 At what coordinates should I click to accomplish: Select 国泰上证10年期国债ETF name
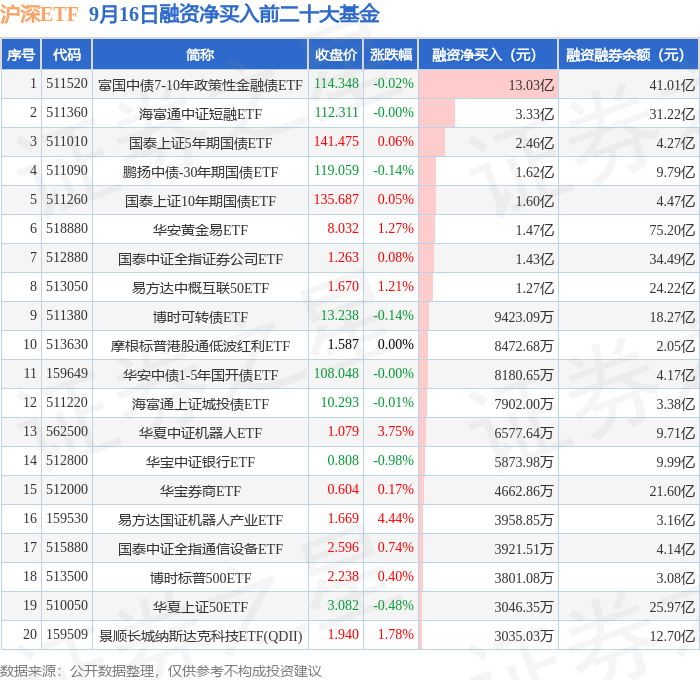[x=200, y=201]
